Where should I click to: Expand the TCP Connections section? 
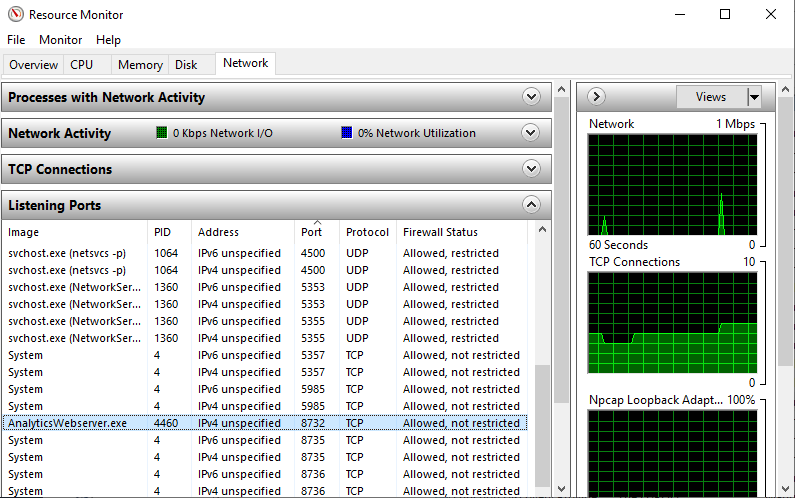(531, 169)
